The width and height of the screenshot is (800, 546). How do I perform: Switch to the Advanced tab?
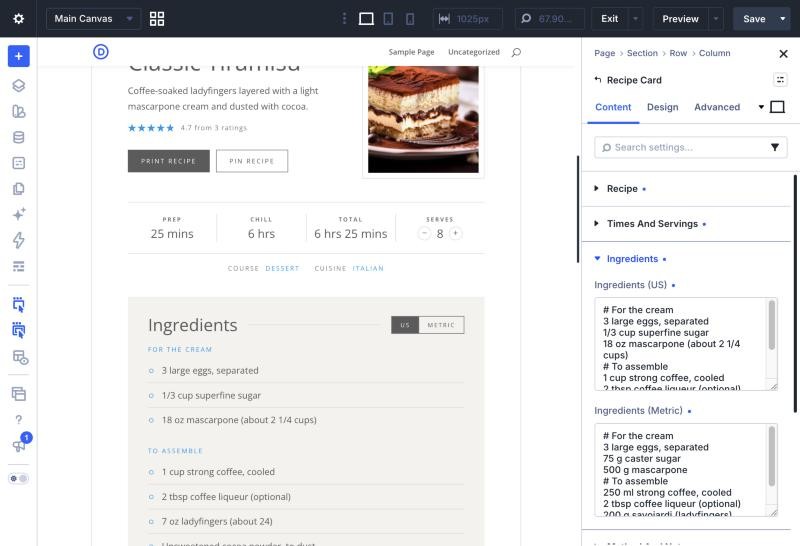tap(716, 107)
